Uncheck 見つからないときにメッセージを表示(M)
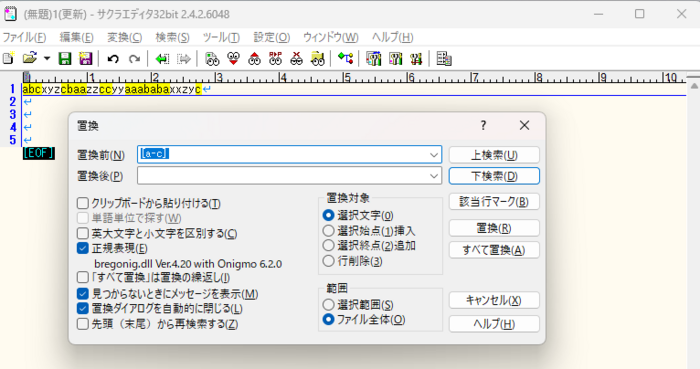 (x=83, y=294)
